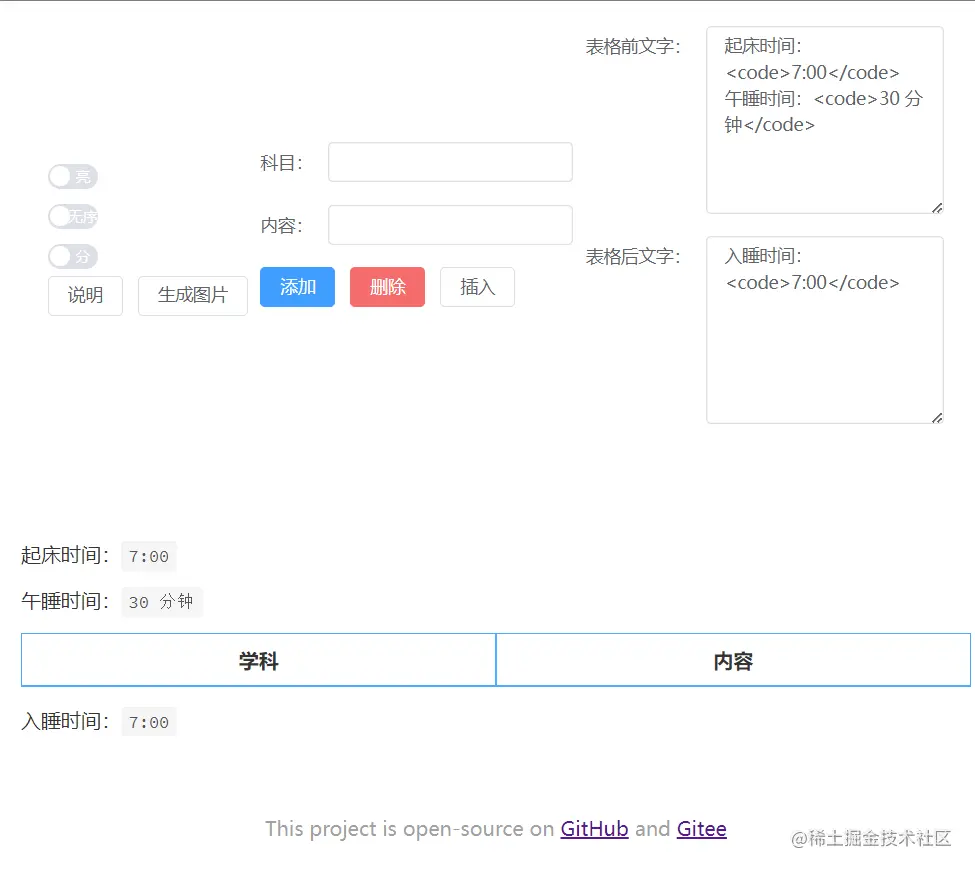This screenshot has width=975, height=872.
Task: Click the resize grip of the 表格前文字 textarea
Action: tap(937, 208)
